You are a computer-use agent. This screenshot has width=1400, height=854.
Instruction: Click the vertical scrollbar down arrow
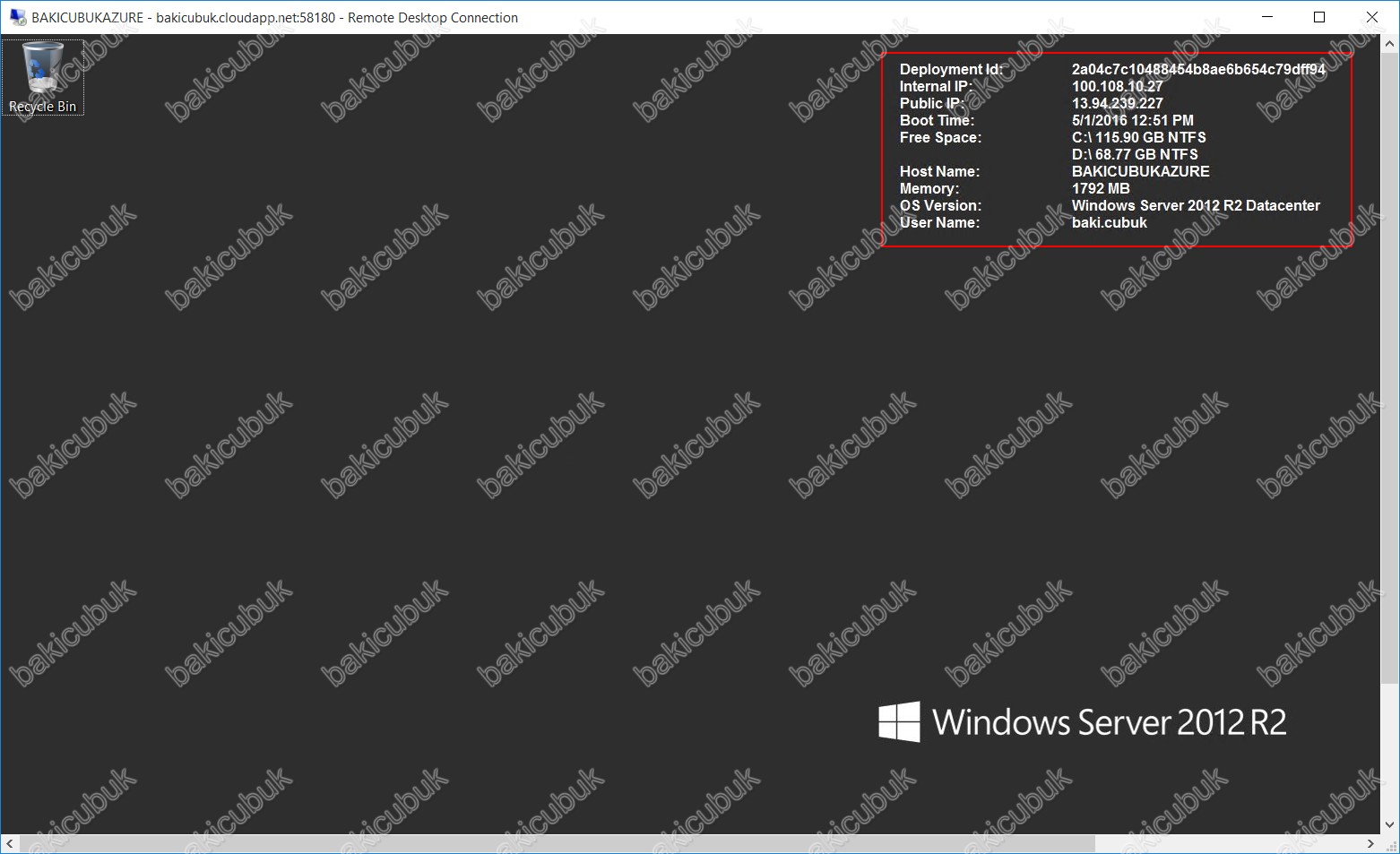click(1389, 825)
